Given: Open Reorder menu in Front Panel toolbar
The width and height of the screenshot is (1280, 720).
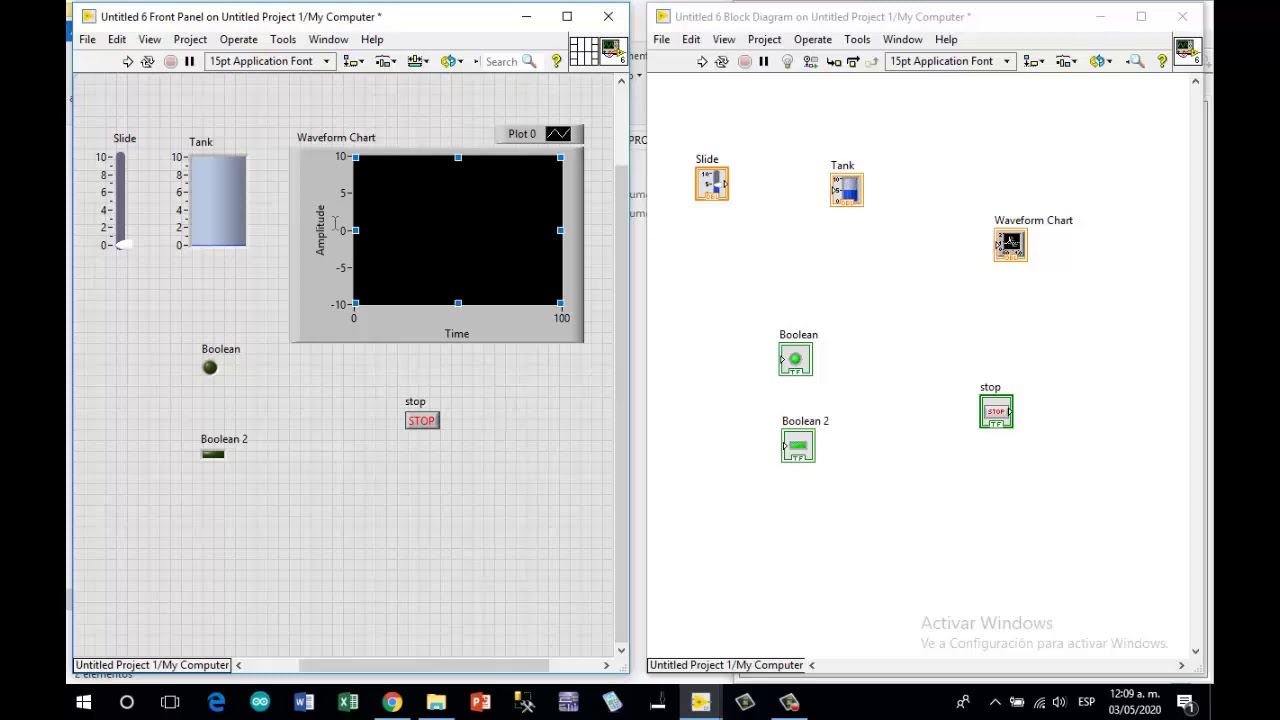Looking at the screenshot, I should (452, 62).
